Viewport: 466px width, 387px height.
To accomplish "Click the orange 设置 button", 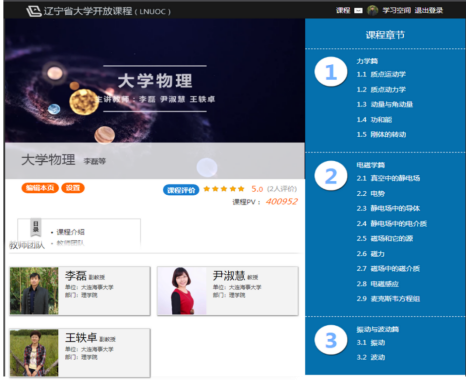I will (x=73, y=188).
